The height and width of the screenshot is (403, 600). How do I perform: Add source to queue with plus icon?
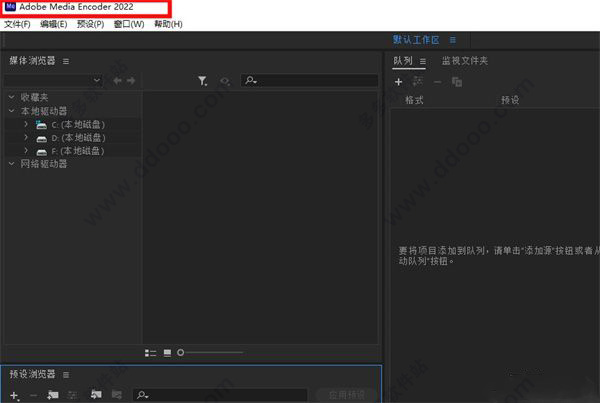[x=398, y=82]
